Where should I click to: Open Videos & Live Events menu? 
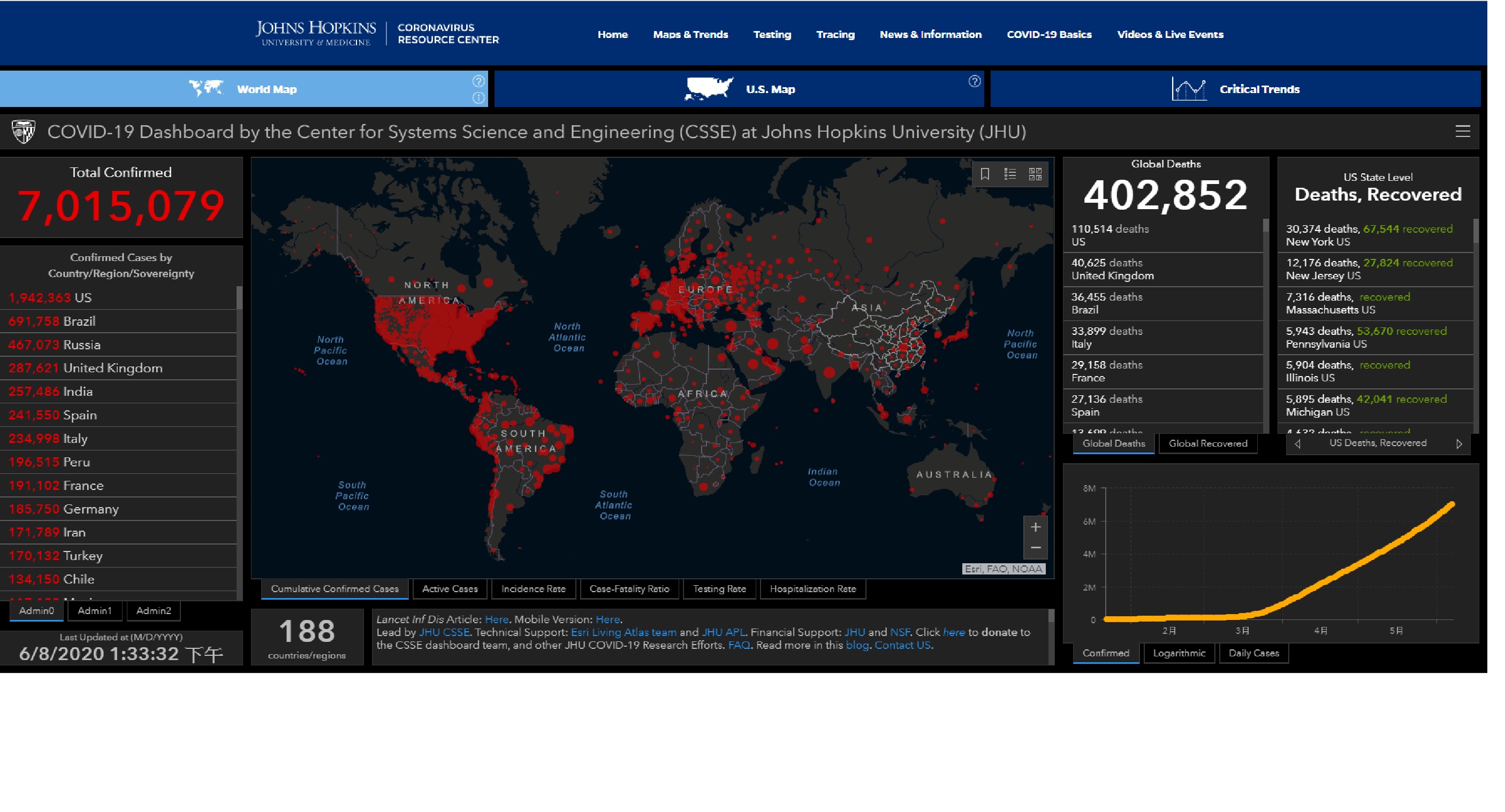point(1170,34)
